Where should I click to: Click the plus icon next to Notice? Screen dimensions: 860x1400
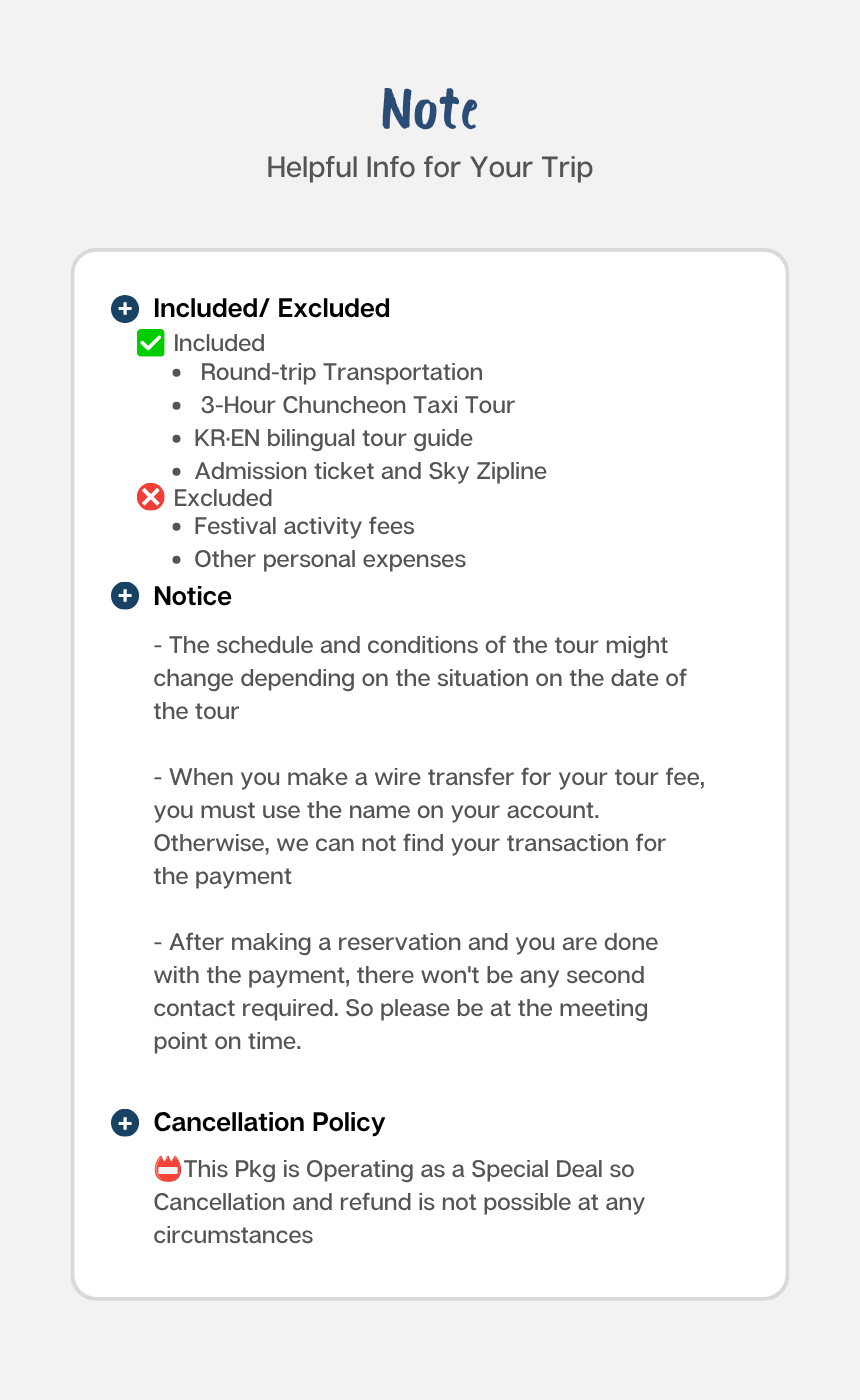[124, 596]
